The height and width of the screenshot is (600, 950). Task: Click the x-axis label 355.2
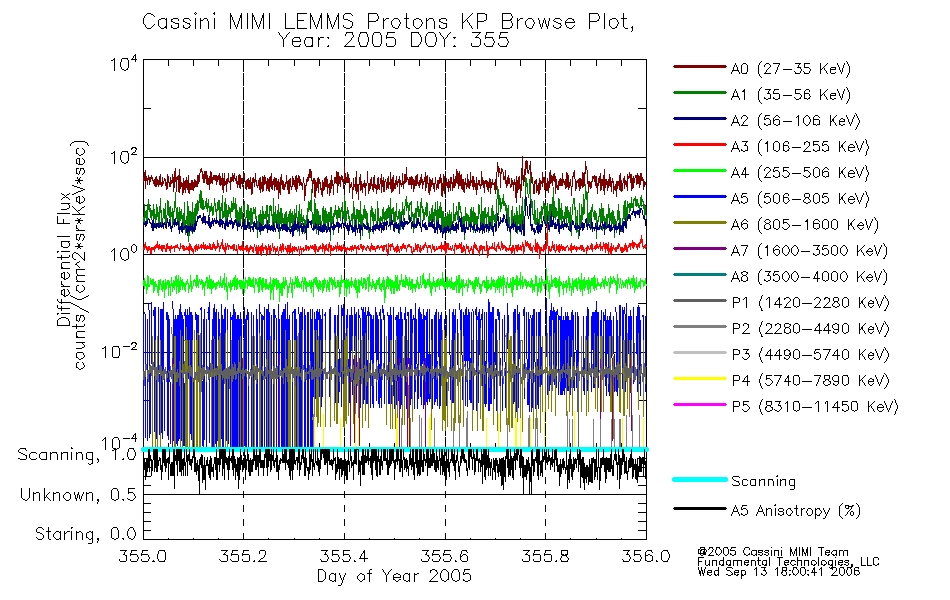(244, 556)
